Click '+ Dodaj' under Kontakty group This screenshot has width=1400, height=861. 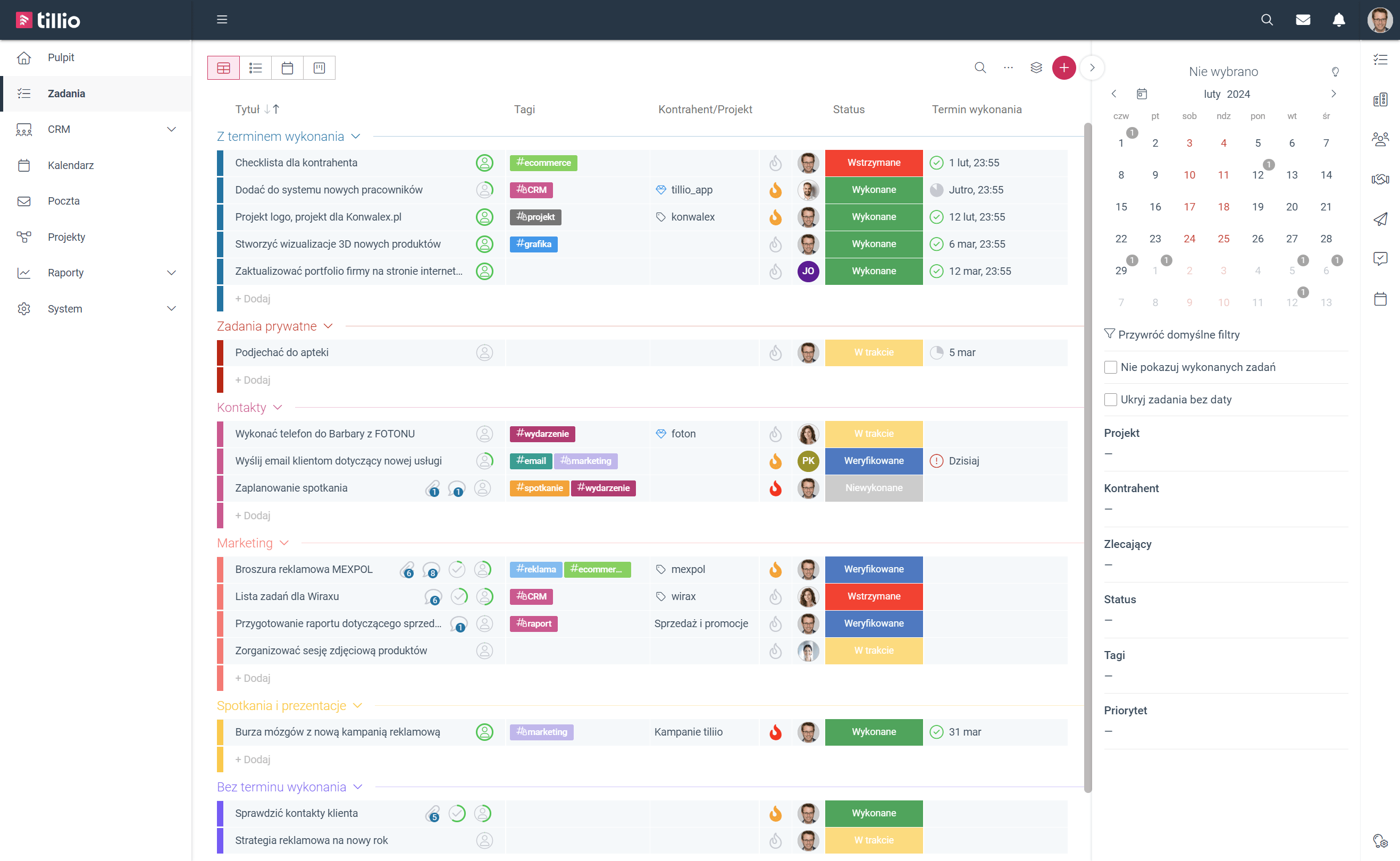click(x=253, y=516)
